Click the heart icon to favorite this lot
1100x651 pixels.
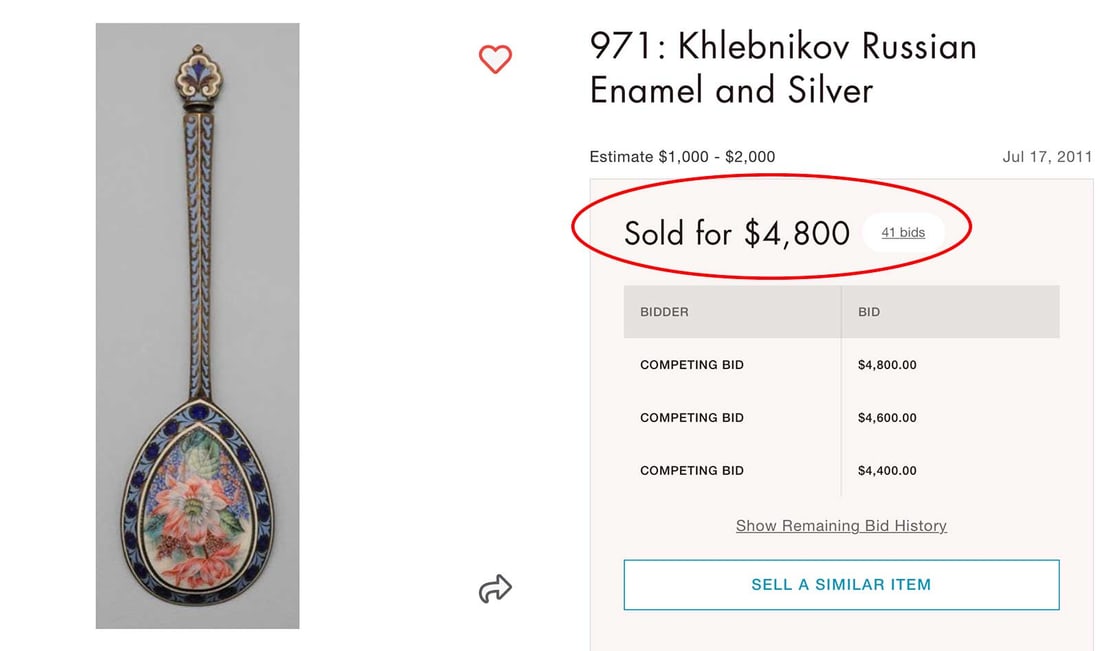click(x=495, y=60)
